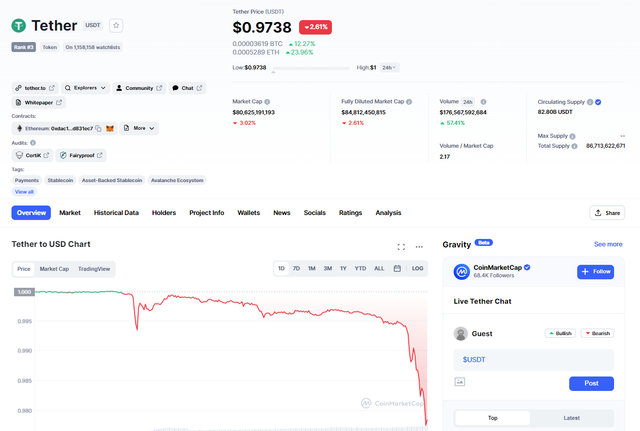640x431 pixels.
Task: Switch to the Market tab
Action: [70, 213]
